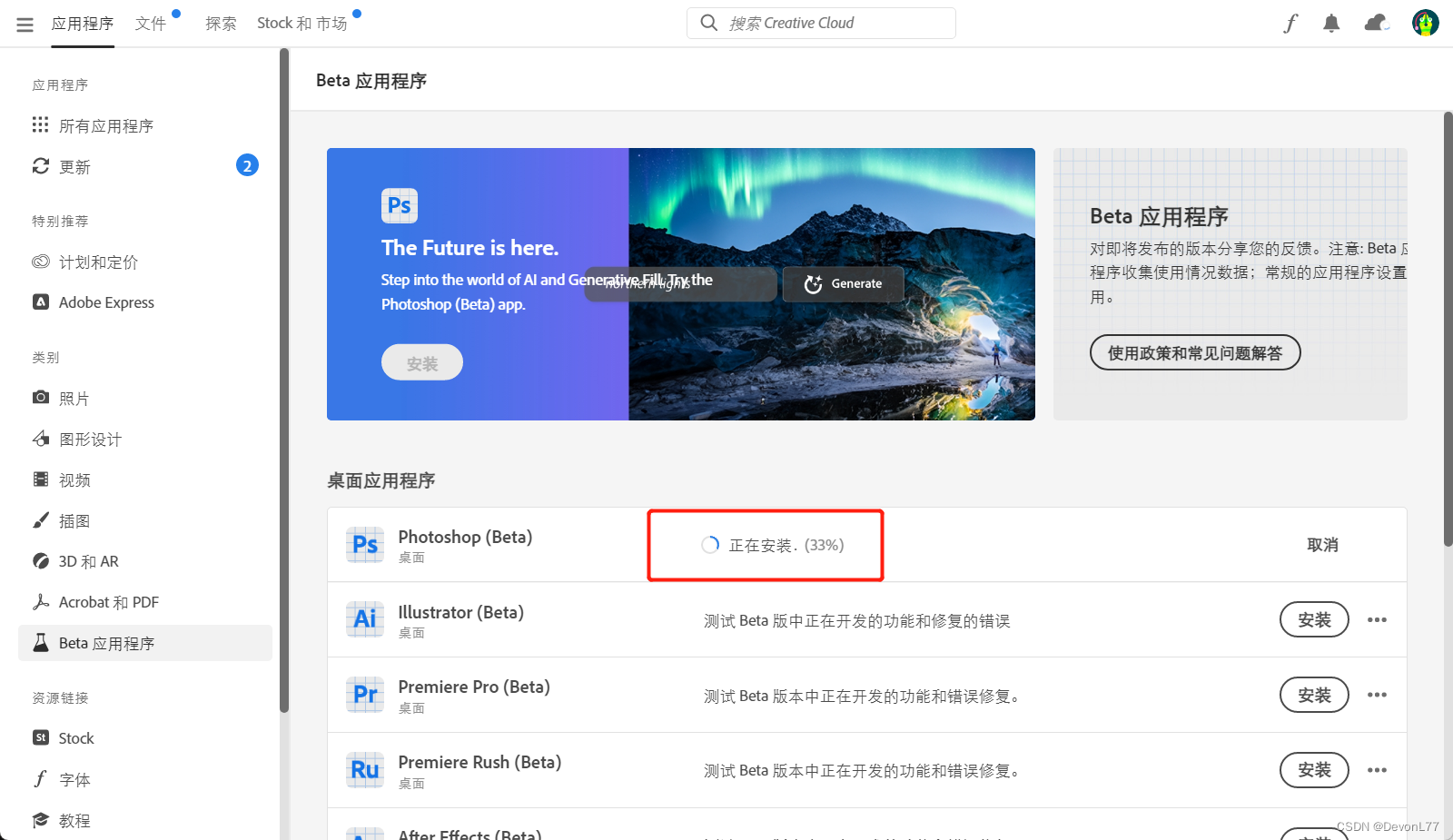Switch to the 探索 tab

[221, 24]
